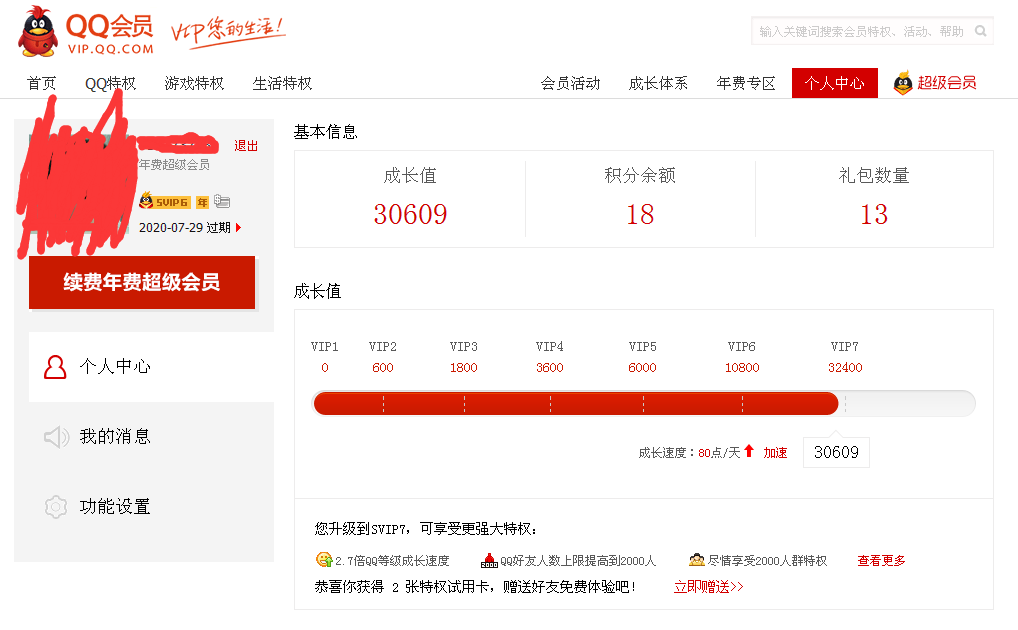This screenshot has height=630, width=1018.
Task: Click 续费年费超级会员 renew button
Action: (142, 282)
